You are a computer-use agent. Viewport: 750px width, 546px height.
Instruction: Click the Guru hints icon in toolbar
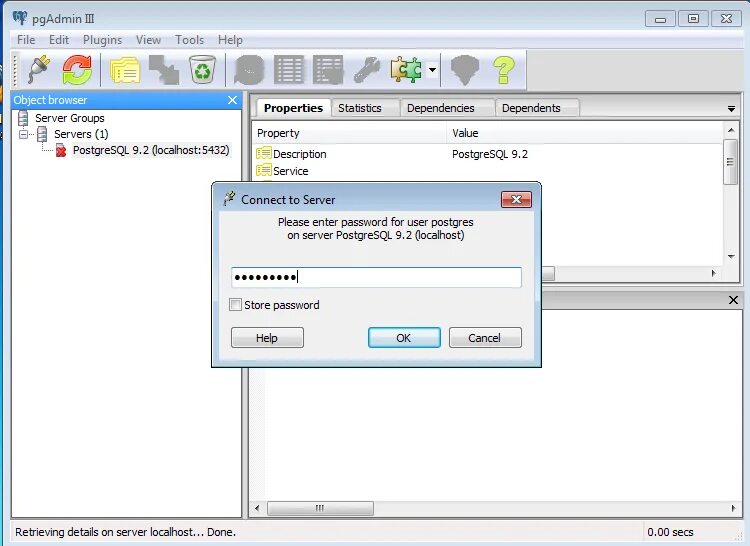click(465, 70)
